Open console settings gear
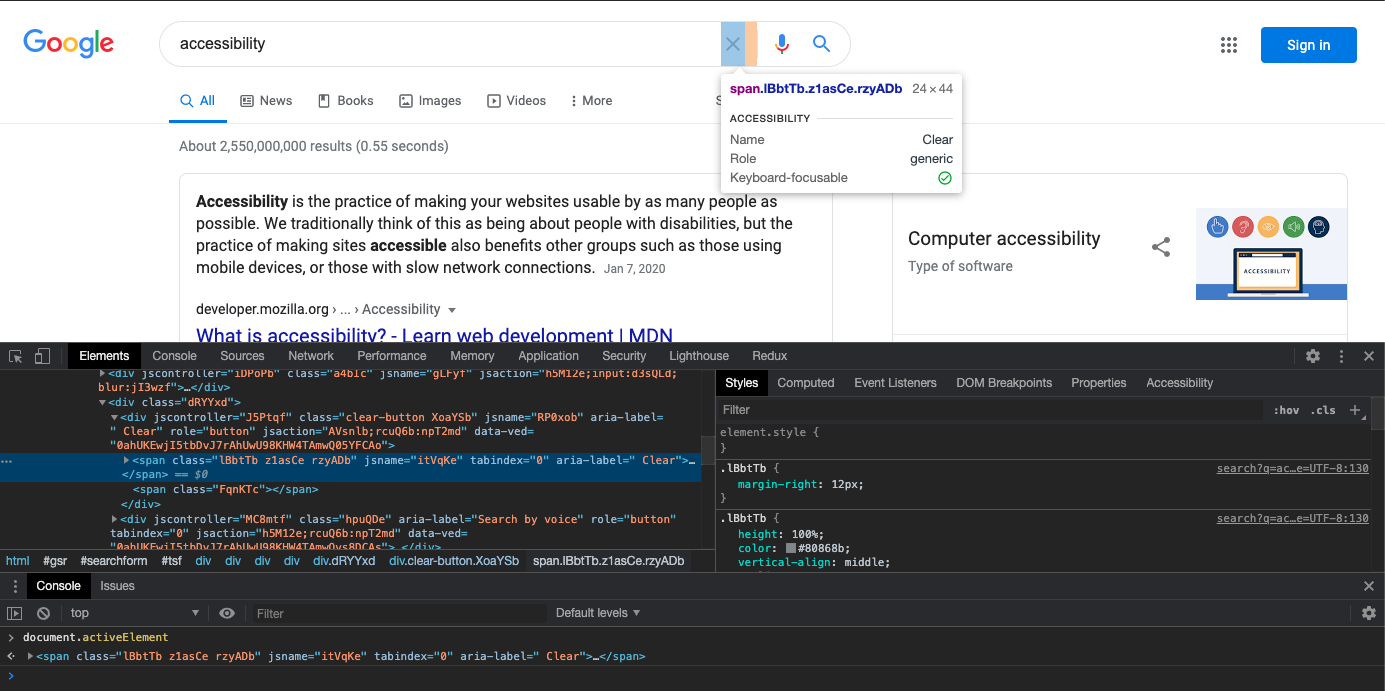Image resolution: width=1385 pixels, height=691 pixels. (1369, 613)
